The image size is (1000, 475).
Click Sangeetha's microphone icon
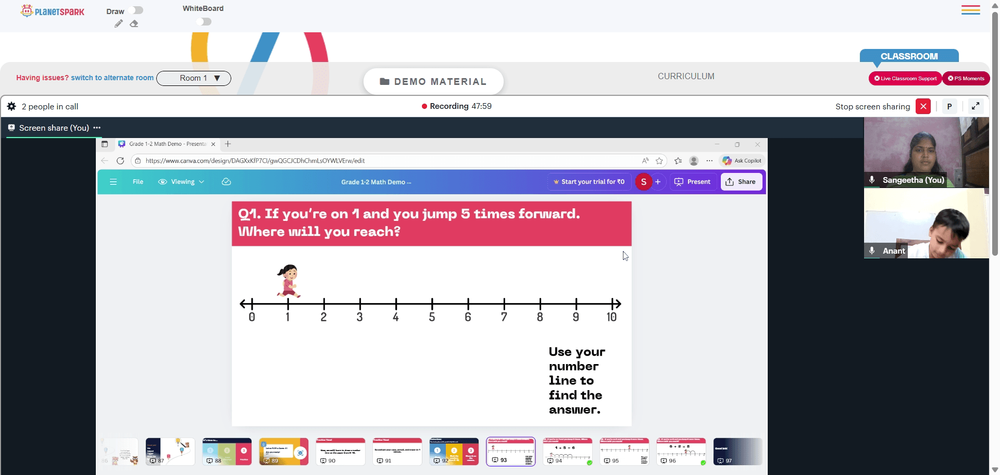872,180
